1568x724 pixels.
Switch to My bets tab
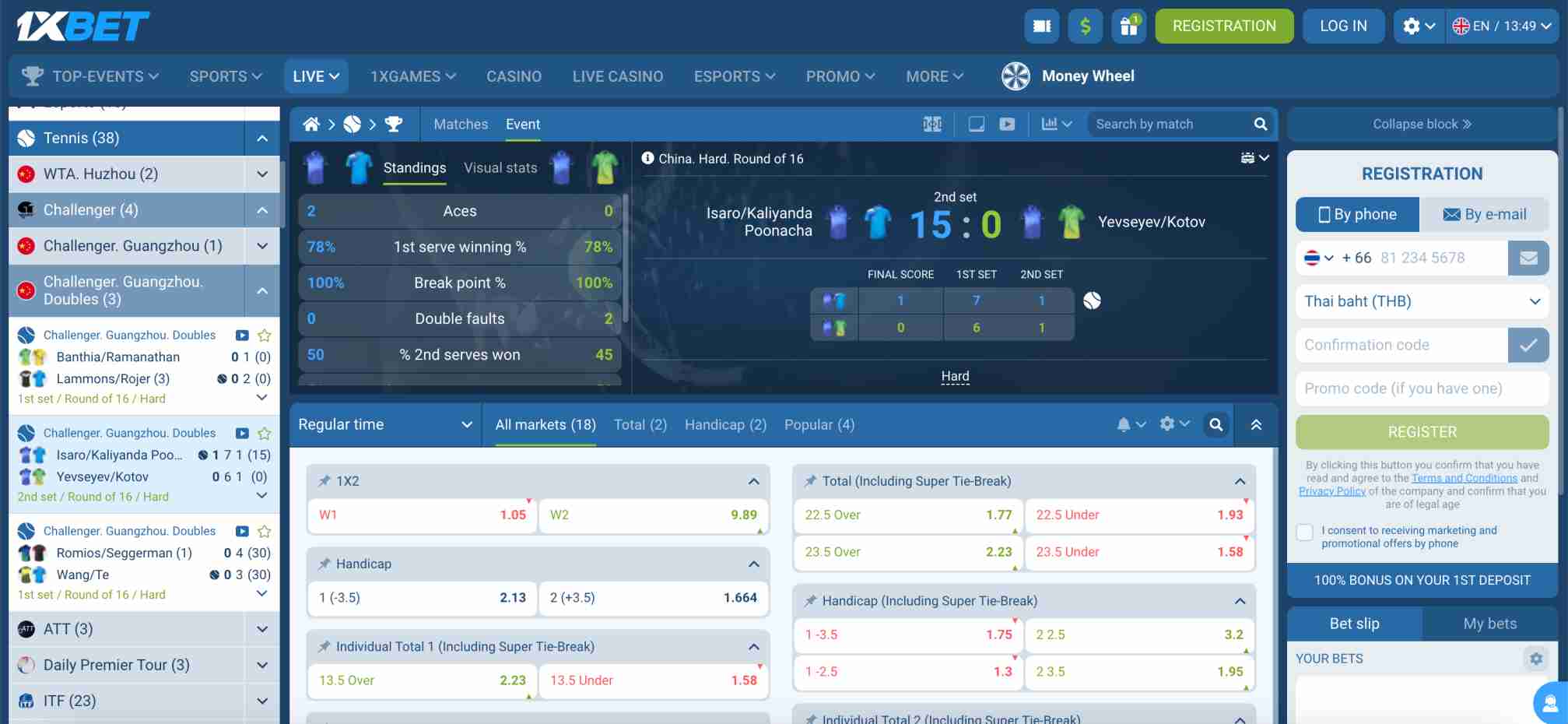(x=1489, y=624)
